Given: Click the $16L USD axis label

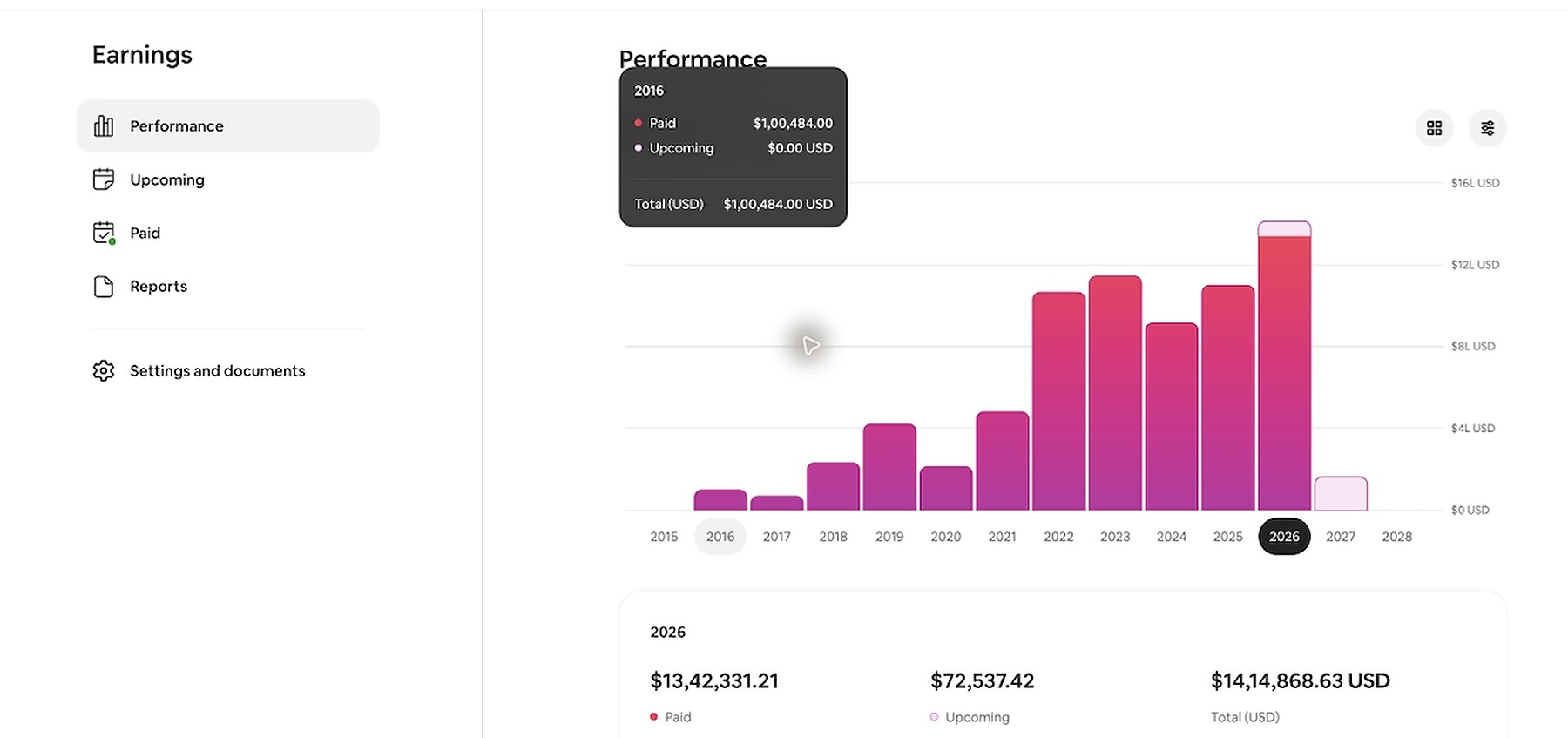Looking at the screenshot, I should click(x=1475, y=183).
